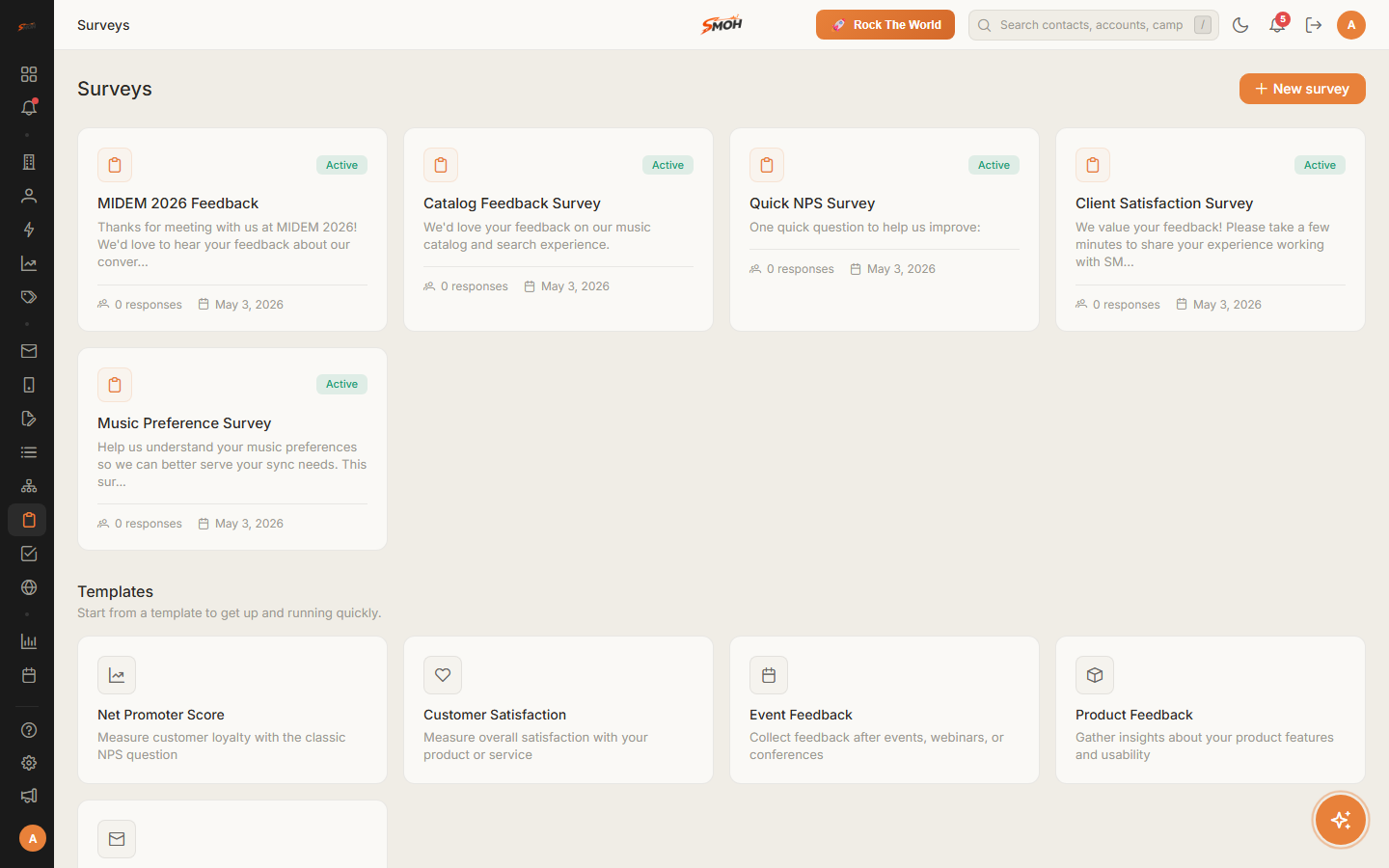Open top bar notifications bell with badge 5
This screenshot has width=1389, height=868.
pos(1277,25)
